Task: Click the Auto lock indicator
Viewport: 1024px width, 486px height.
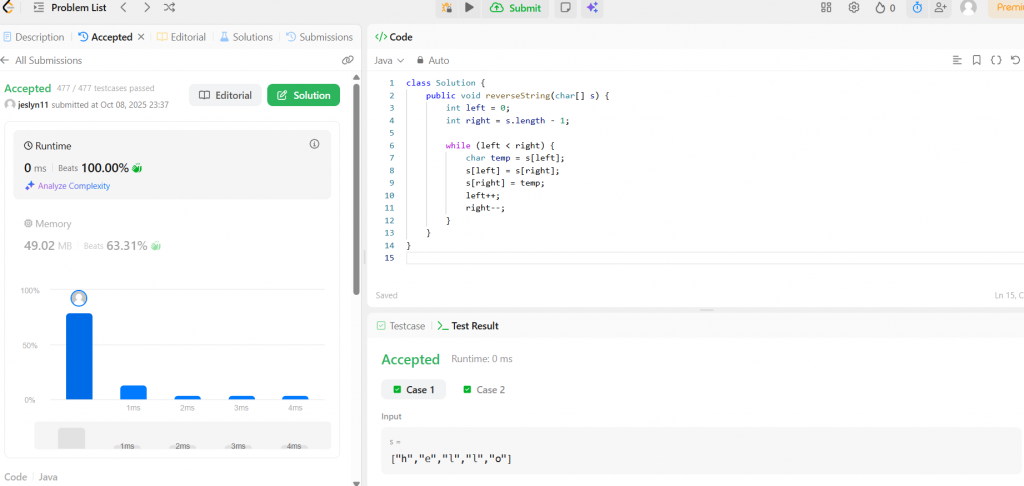Action: point(433,60)
